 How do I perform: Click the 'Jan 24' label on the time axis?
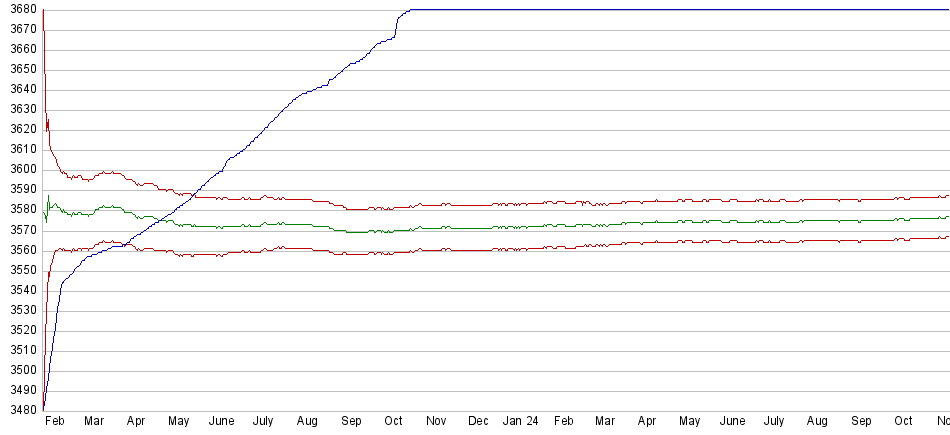tap(520, 422)
